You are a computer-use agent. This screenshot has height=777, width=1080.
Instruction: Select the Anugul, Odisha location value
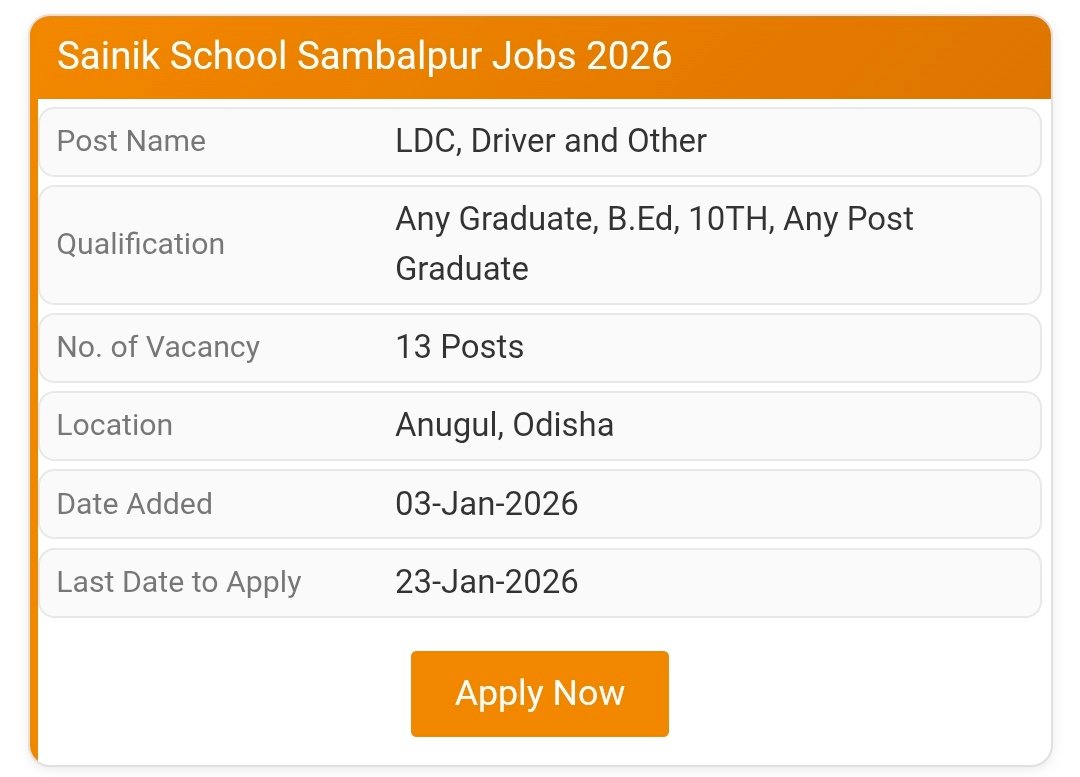[x=504, y=425]
